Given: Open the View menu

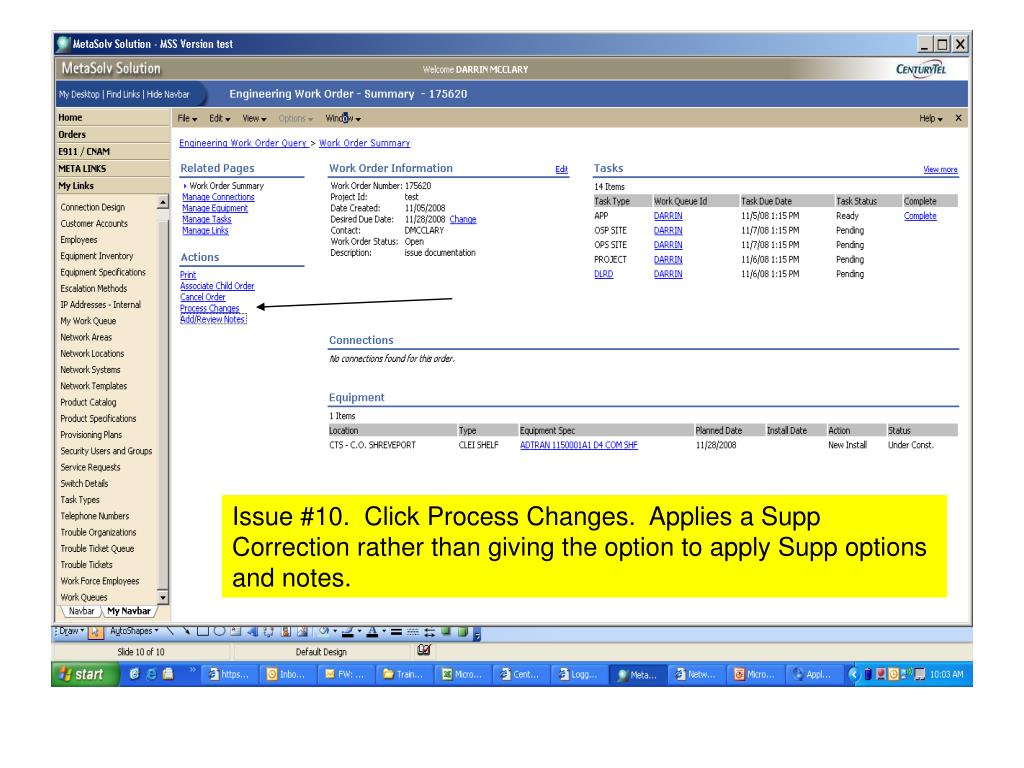Looking at the screenshot, I should [254, 118].
